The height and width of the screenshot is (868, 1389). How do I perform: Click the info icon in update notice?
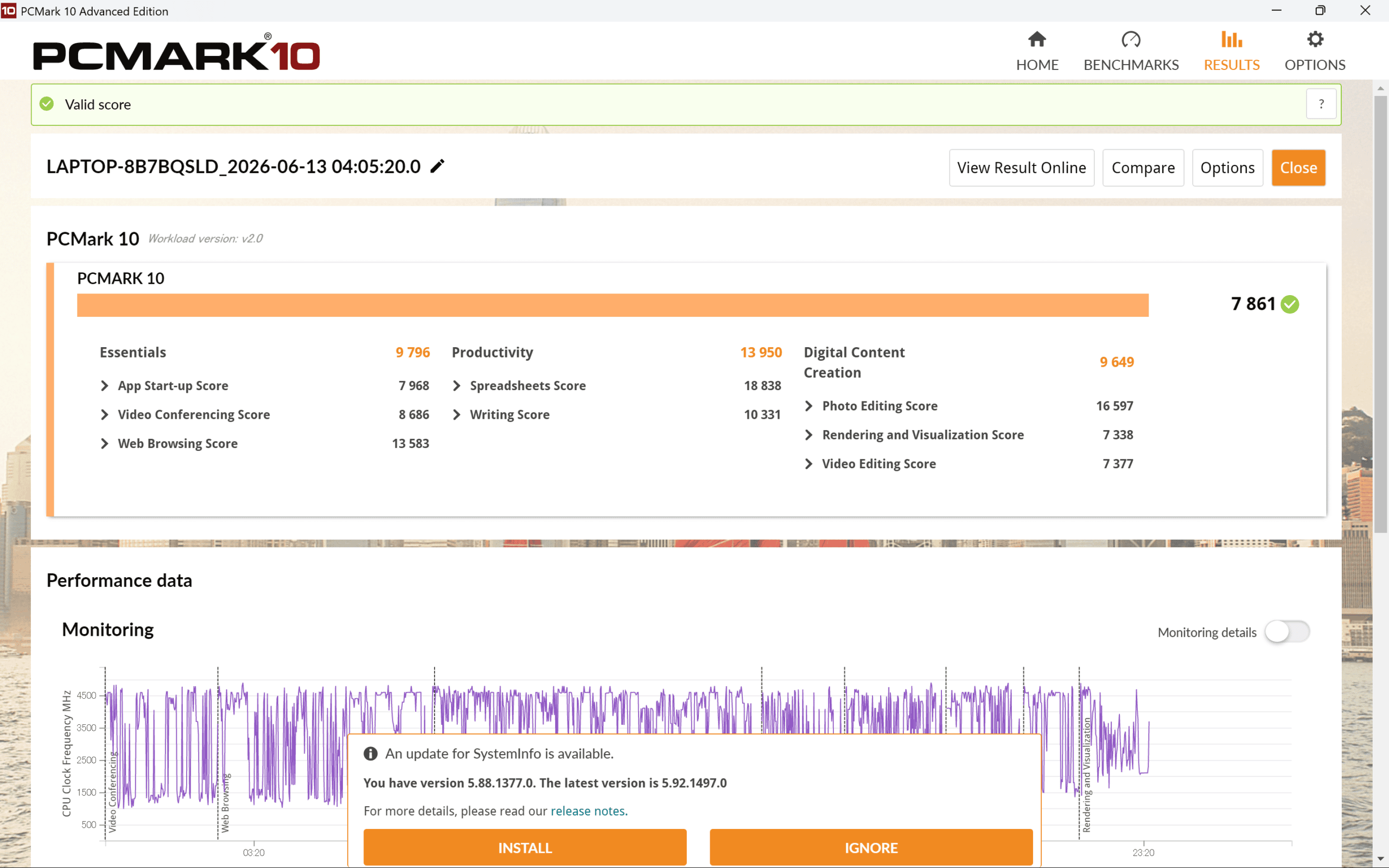(x=370, y=754)
